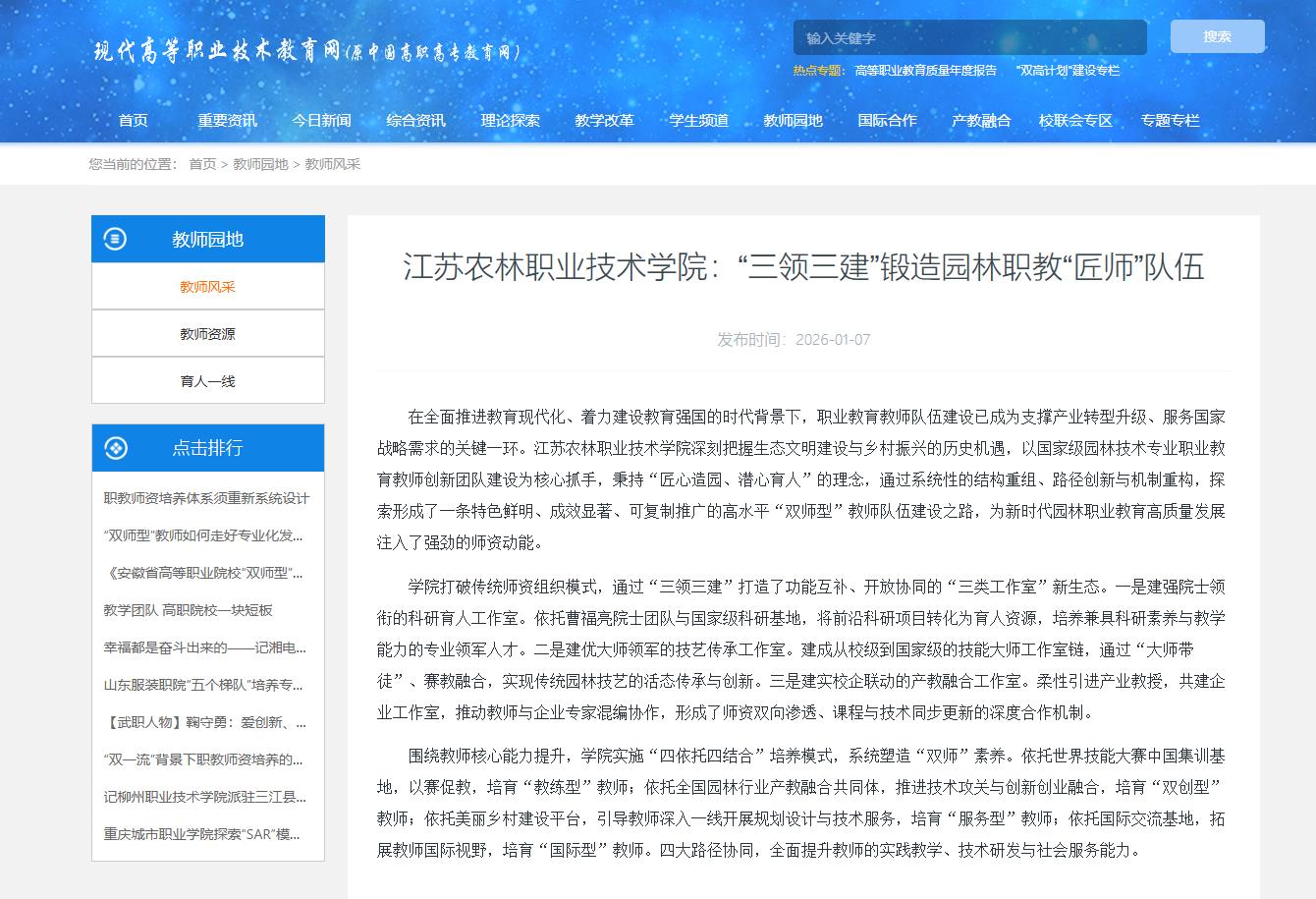
Task: Click the diamond icon beside 点击排行 header
Action: pyautogui.click(x=115, y=448)
